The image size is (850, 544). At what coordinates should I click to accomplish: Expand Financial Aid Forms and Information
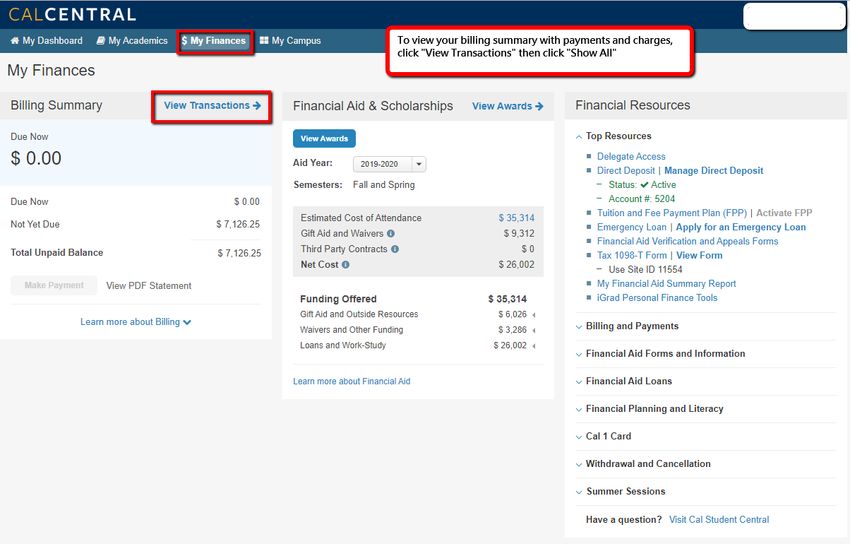tap(660, 354)
